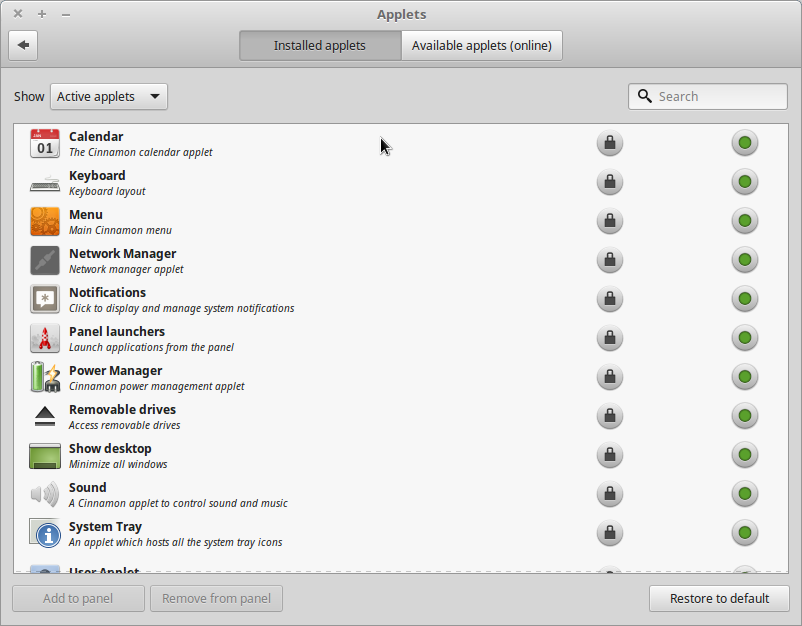Click the lock icon for System Tray
802x626 pixels.
[610, 533]
